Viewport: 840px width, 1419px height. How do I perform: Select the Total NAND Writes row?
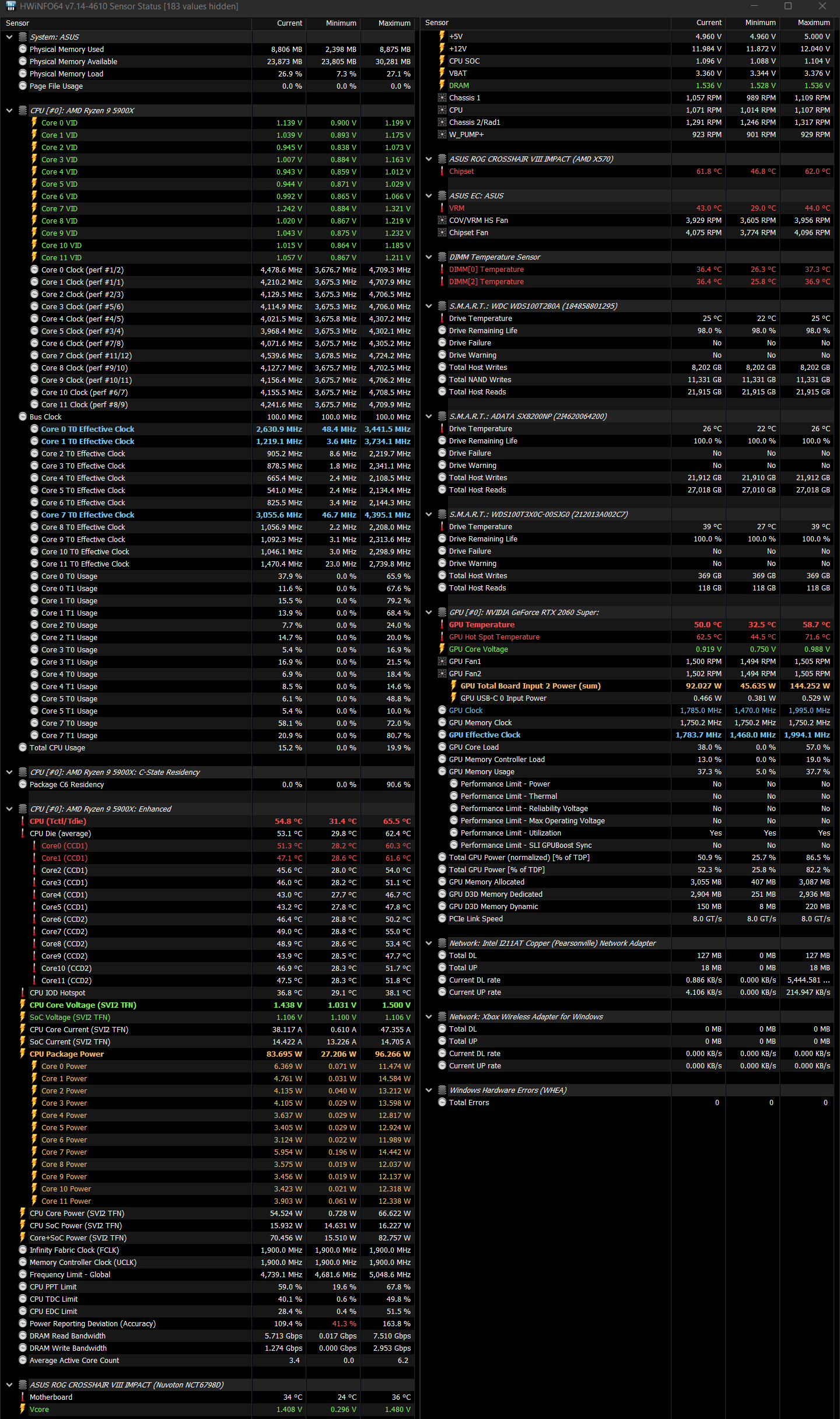[627, 379]
